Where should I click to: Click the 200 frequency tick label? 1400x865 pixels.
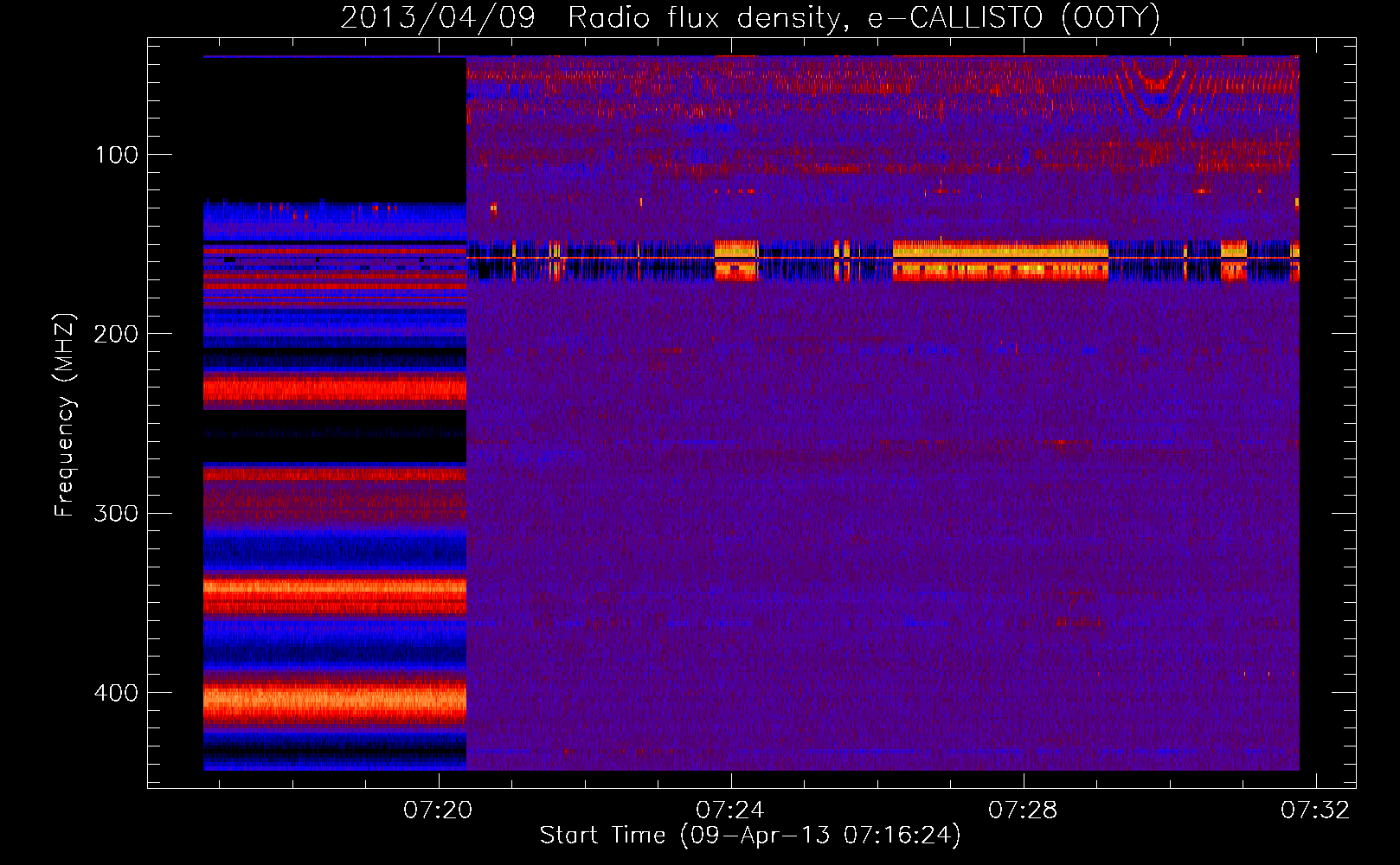click(x=116, y=334)
